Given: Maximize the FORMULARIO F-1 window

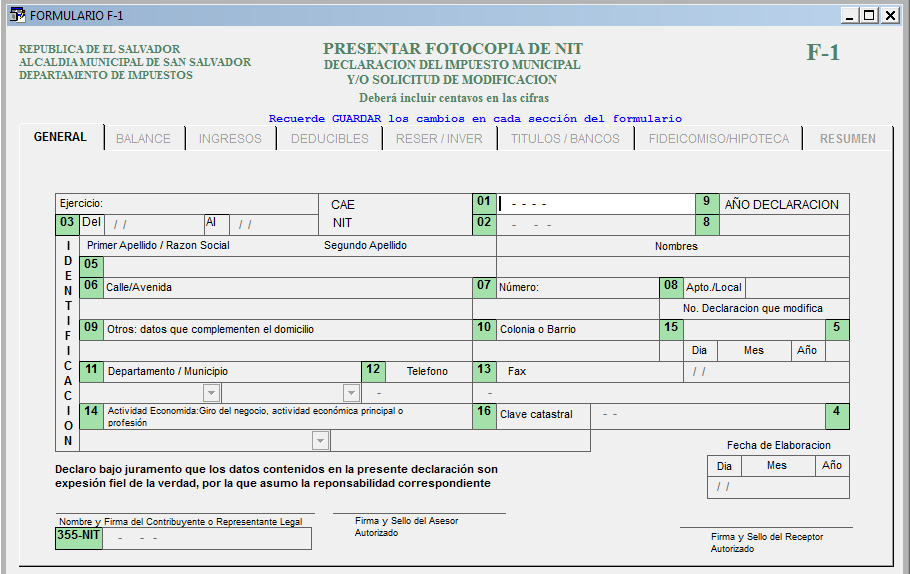Looking at the screenshot, I should coord(870,15).
